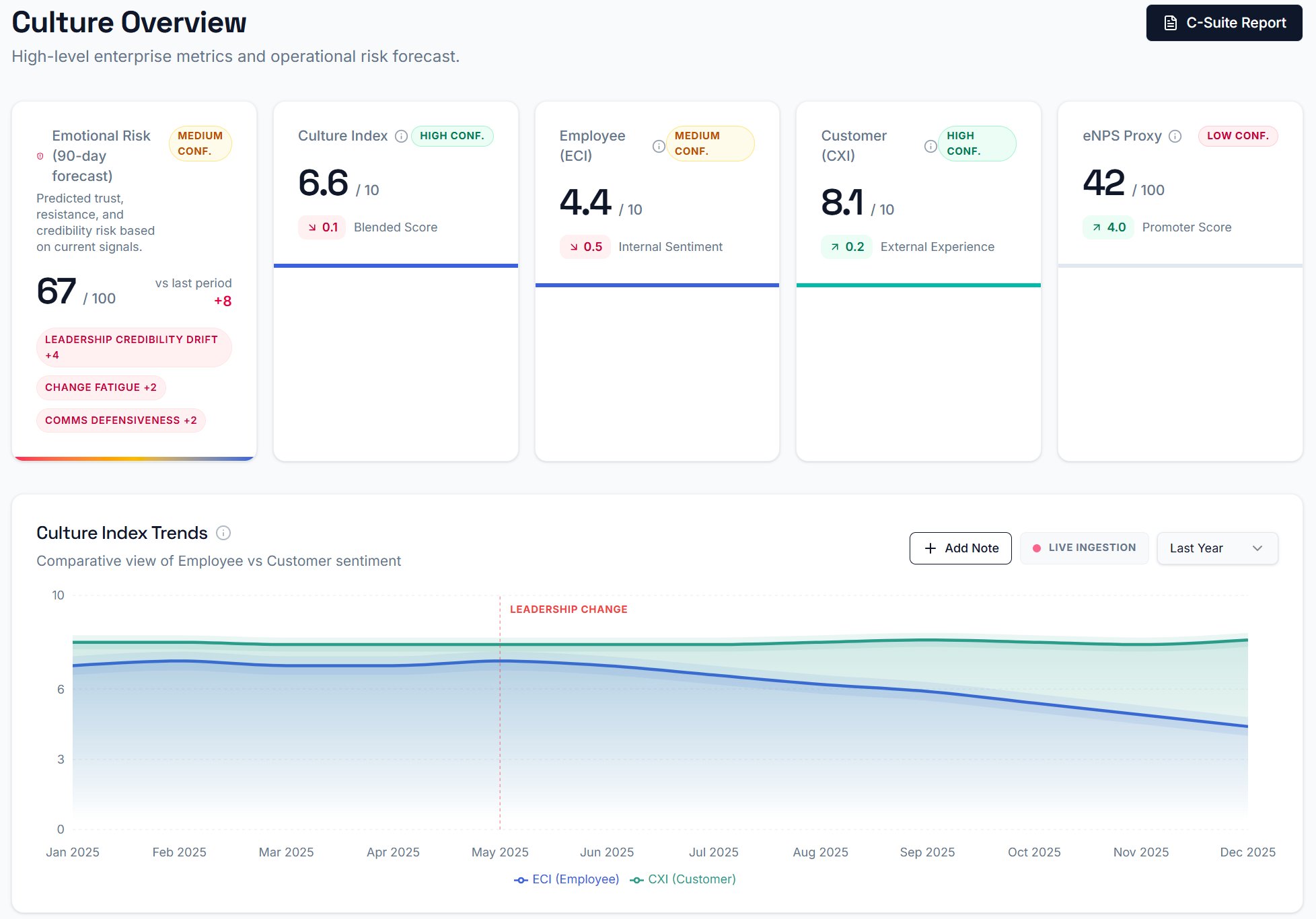Toggle the LIVE INGESTION indicator

click(x=1083, y=547)
